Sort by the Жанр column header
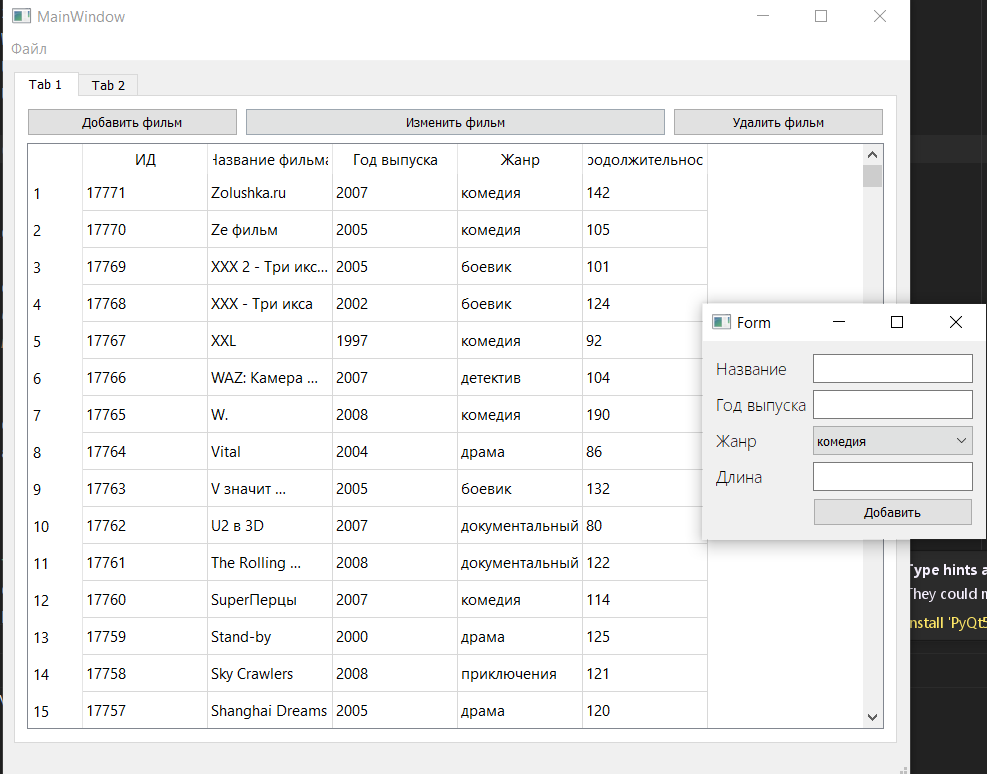The width and height of the screenshot is (987, 774). point(520,160)
